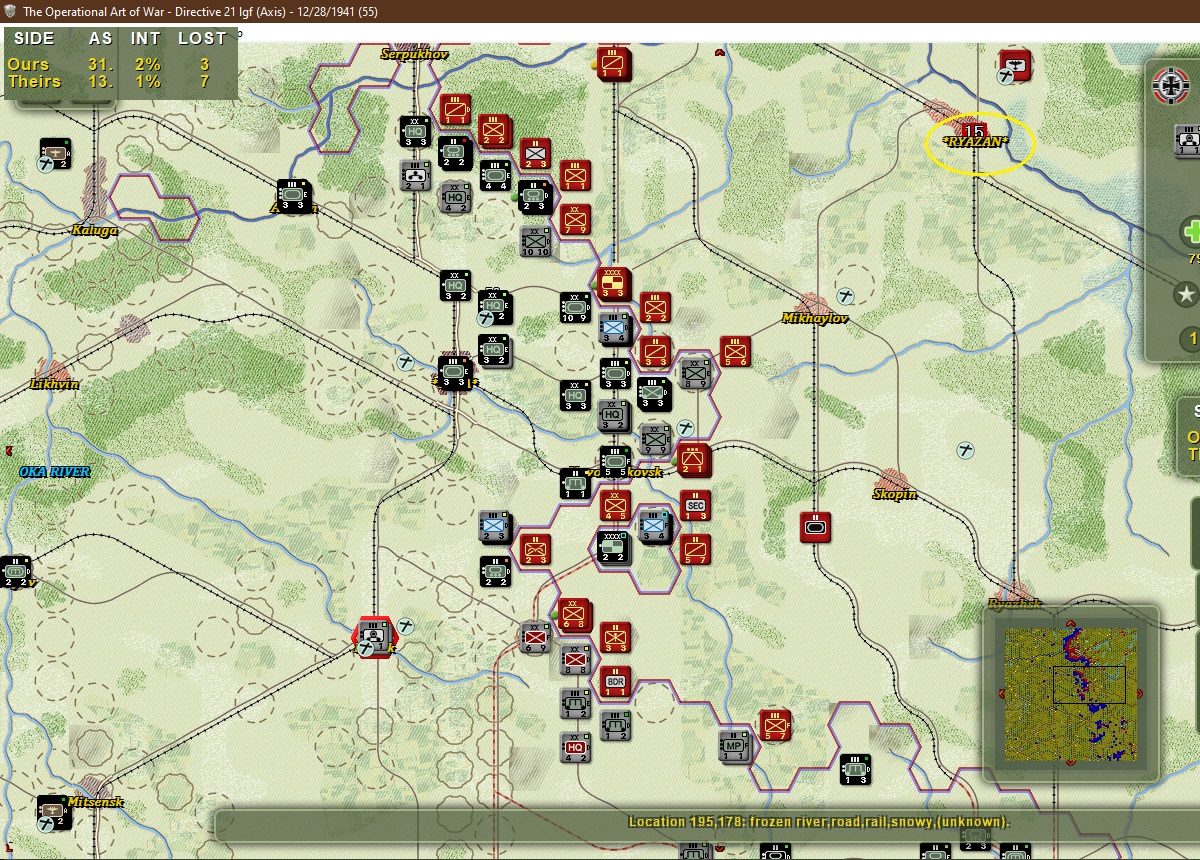Screen dimensions: 1200x860
Task: Click the Ours row in battle summary
Action: (x=110, y=64)
